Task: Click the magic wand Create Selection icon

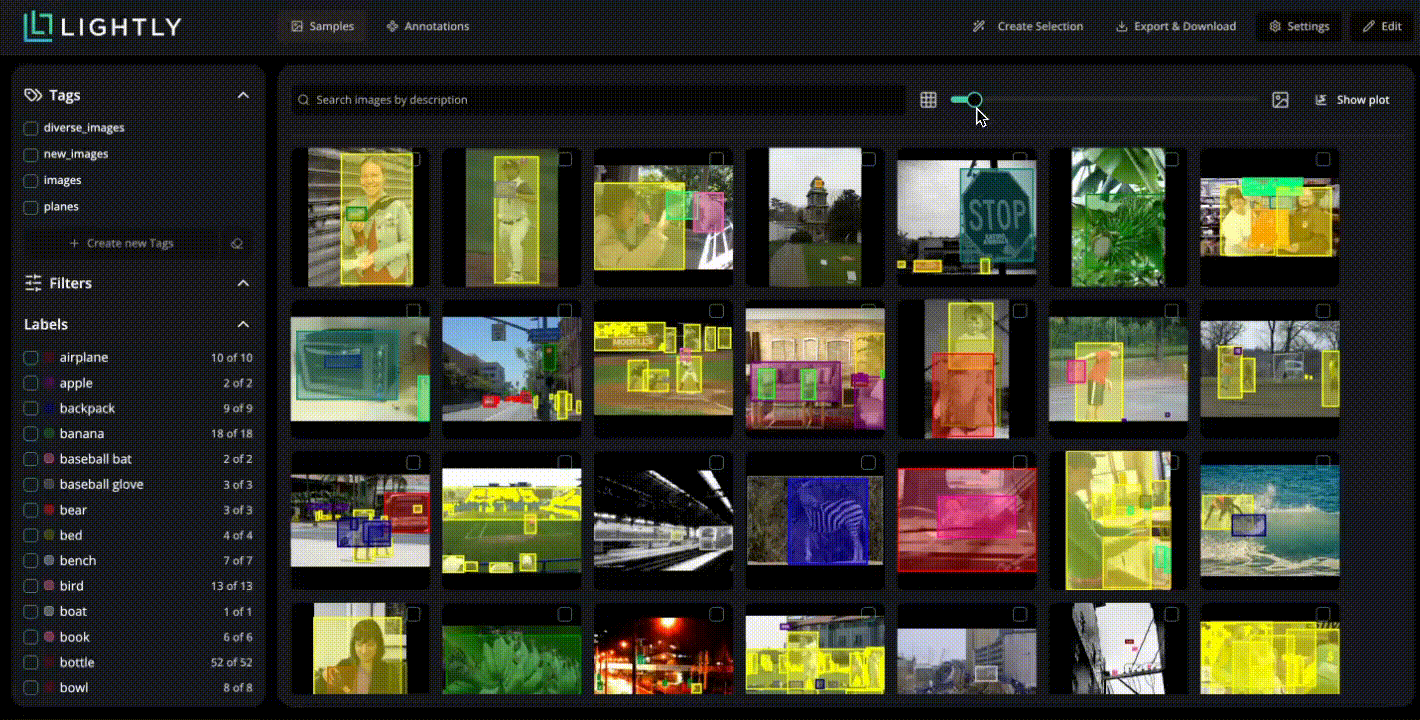Action: pyautogui.click(x=979, y=26)
